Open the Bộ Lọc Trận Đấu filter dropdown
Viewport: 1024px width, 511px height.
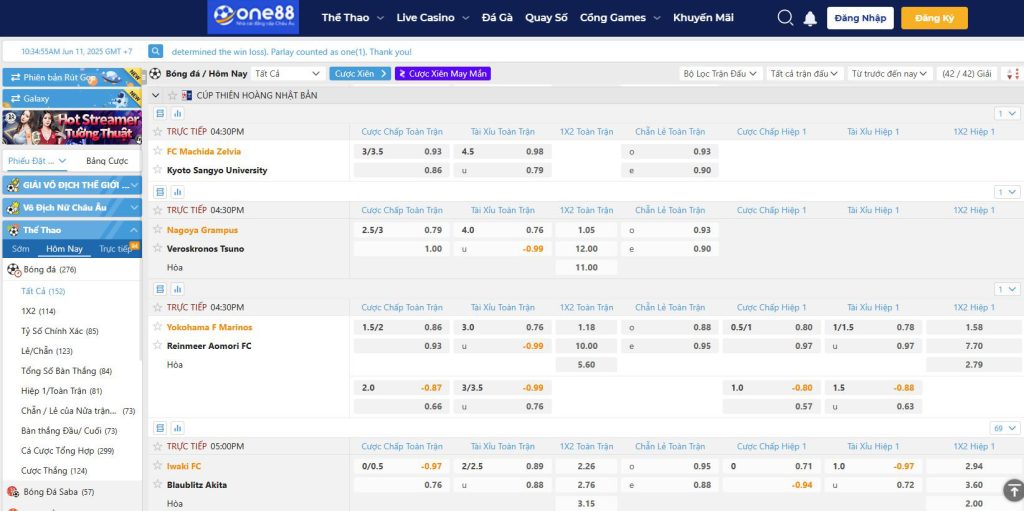pyautogui.click(x=720, y=74)
